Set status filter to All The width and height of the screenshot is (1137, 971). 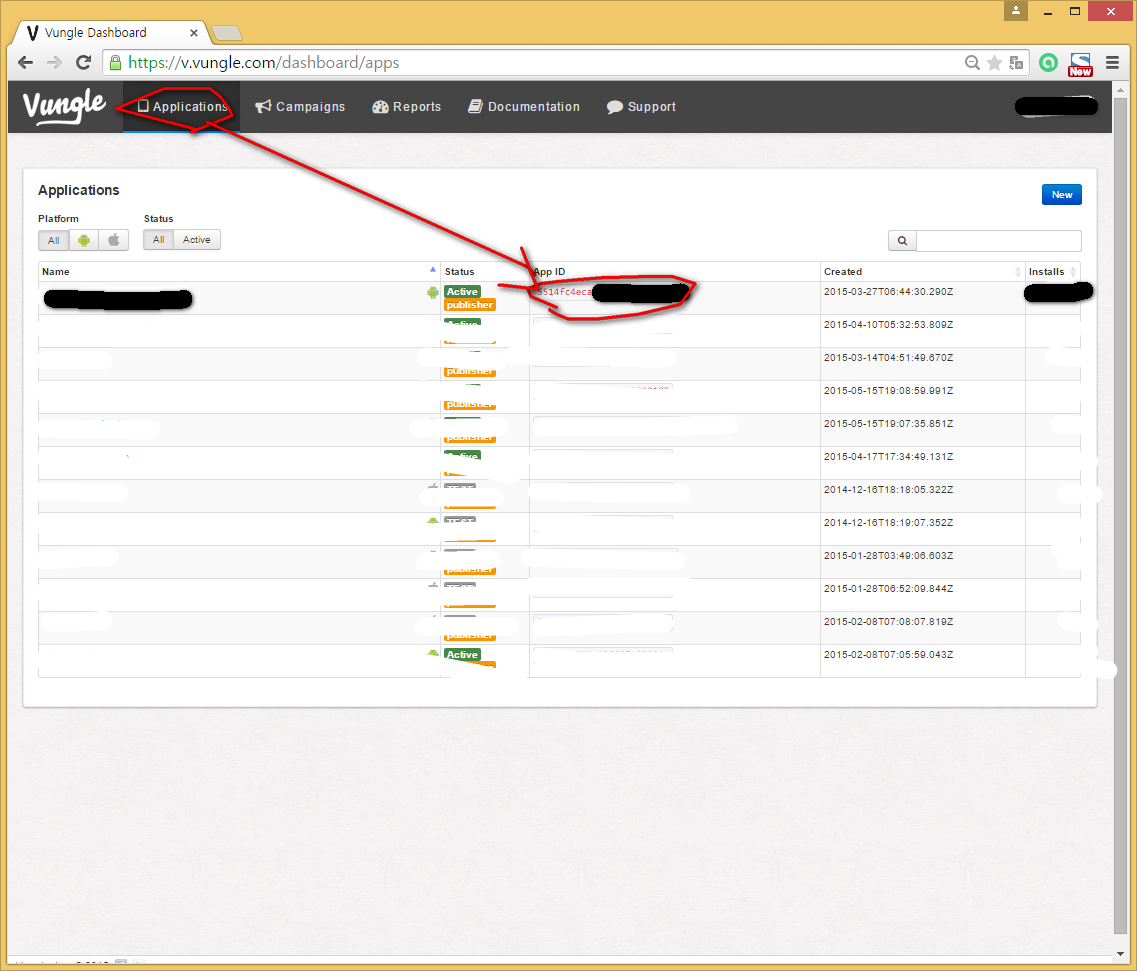coord(158,239)
